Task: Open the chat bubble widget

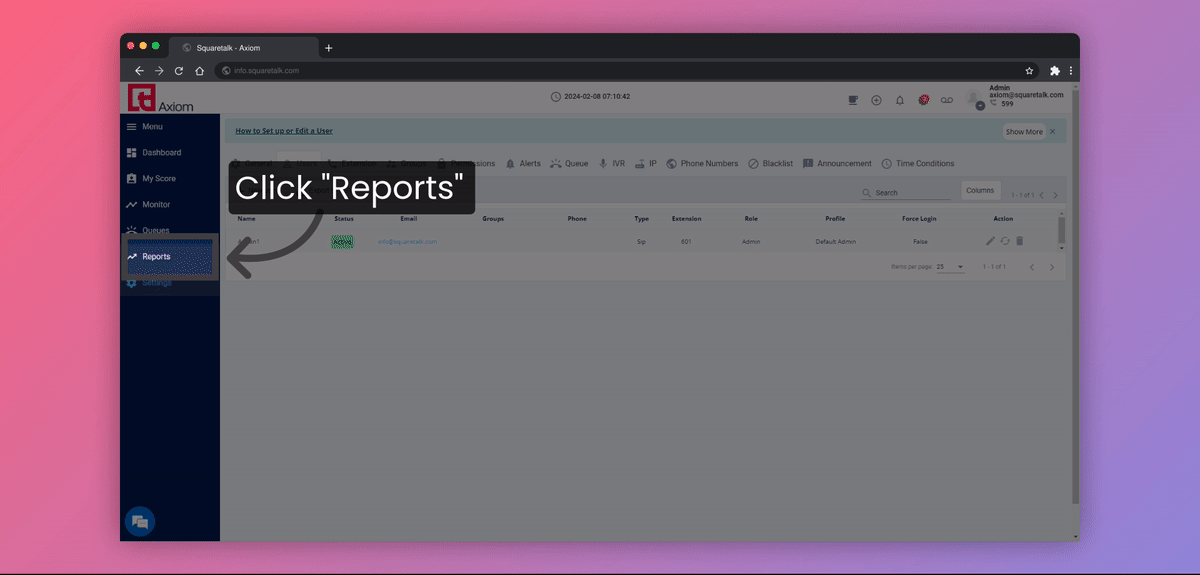Action: click(140, 522)
